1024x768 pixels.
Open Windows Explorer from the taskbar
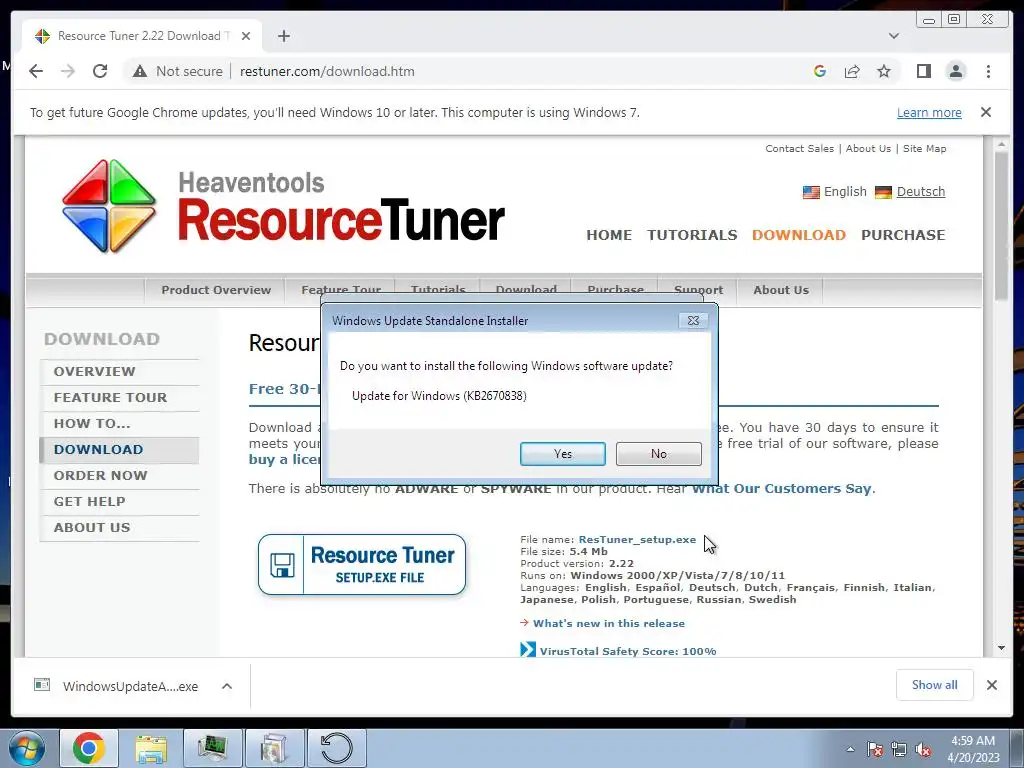point(151,748)
